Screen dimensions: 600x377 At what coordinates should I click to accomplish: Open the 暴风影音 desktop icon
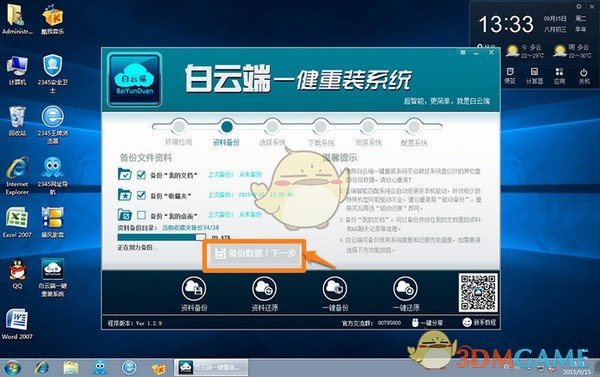point(52,222)
